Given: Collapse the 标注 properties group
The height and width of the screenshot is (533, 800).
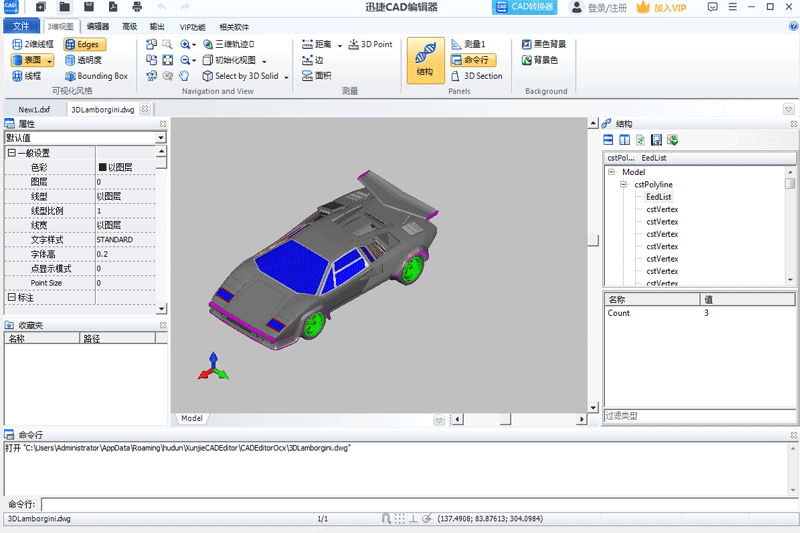Looking at the screenshot, I should click(x=11, y=297).
